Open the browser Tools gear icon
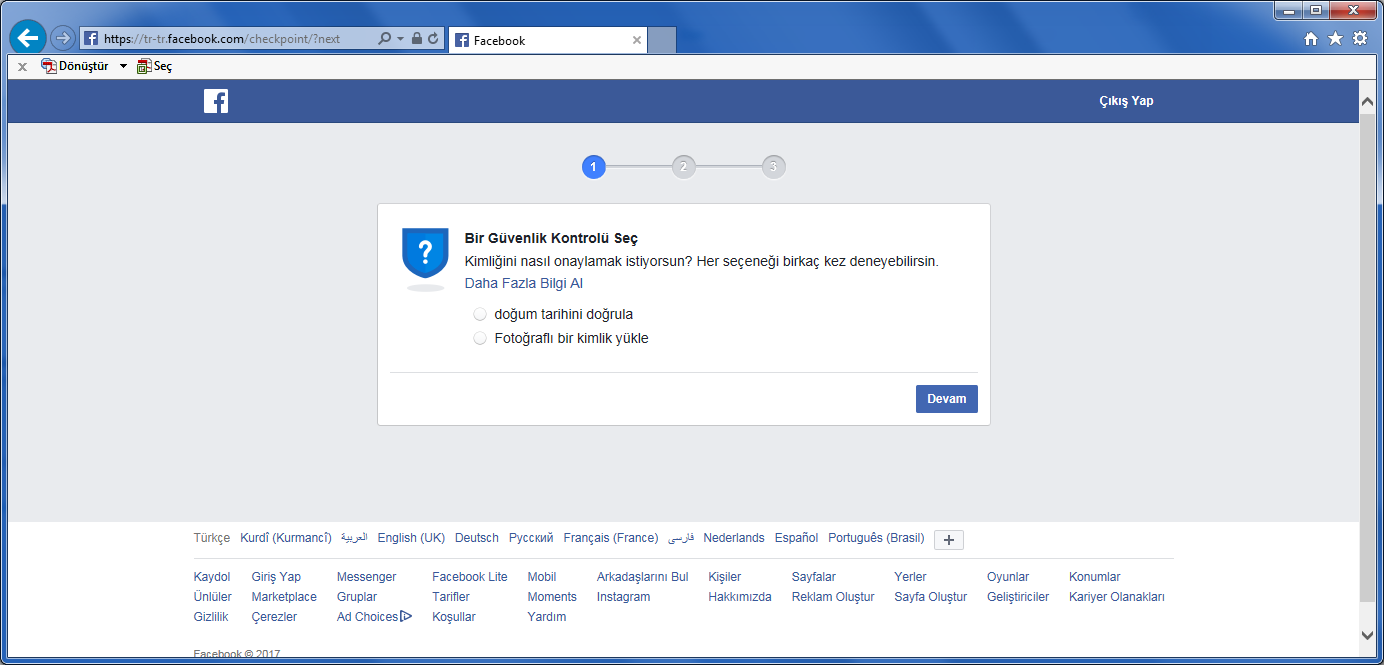 tap(1360, 39)
